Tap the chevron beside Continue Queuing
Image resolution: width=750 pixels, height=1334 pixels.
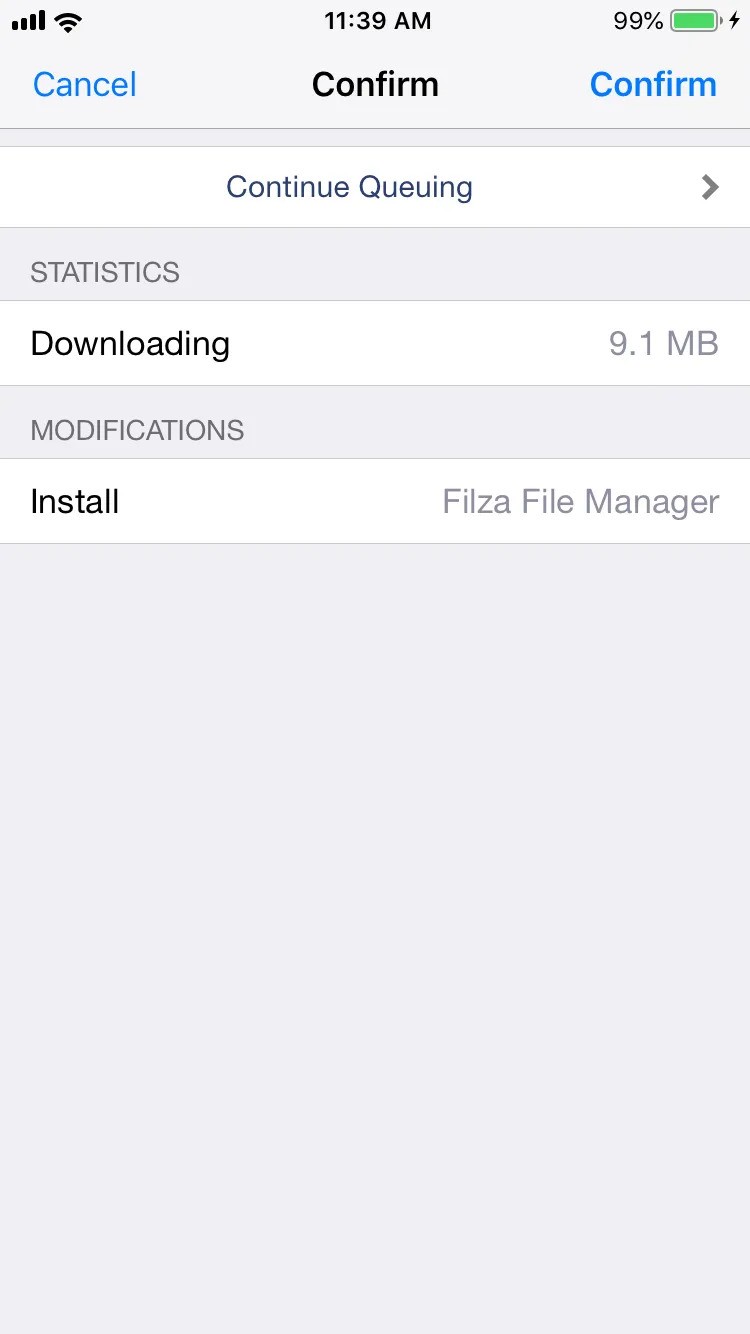tap(710, 187)
